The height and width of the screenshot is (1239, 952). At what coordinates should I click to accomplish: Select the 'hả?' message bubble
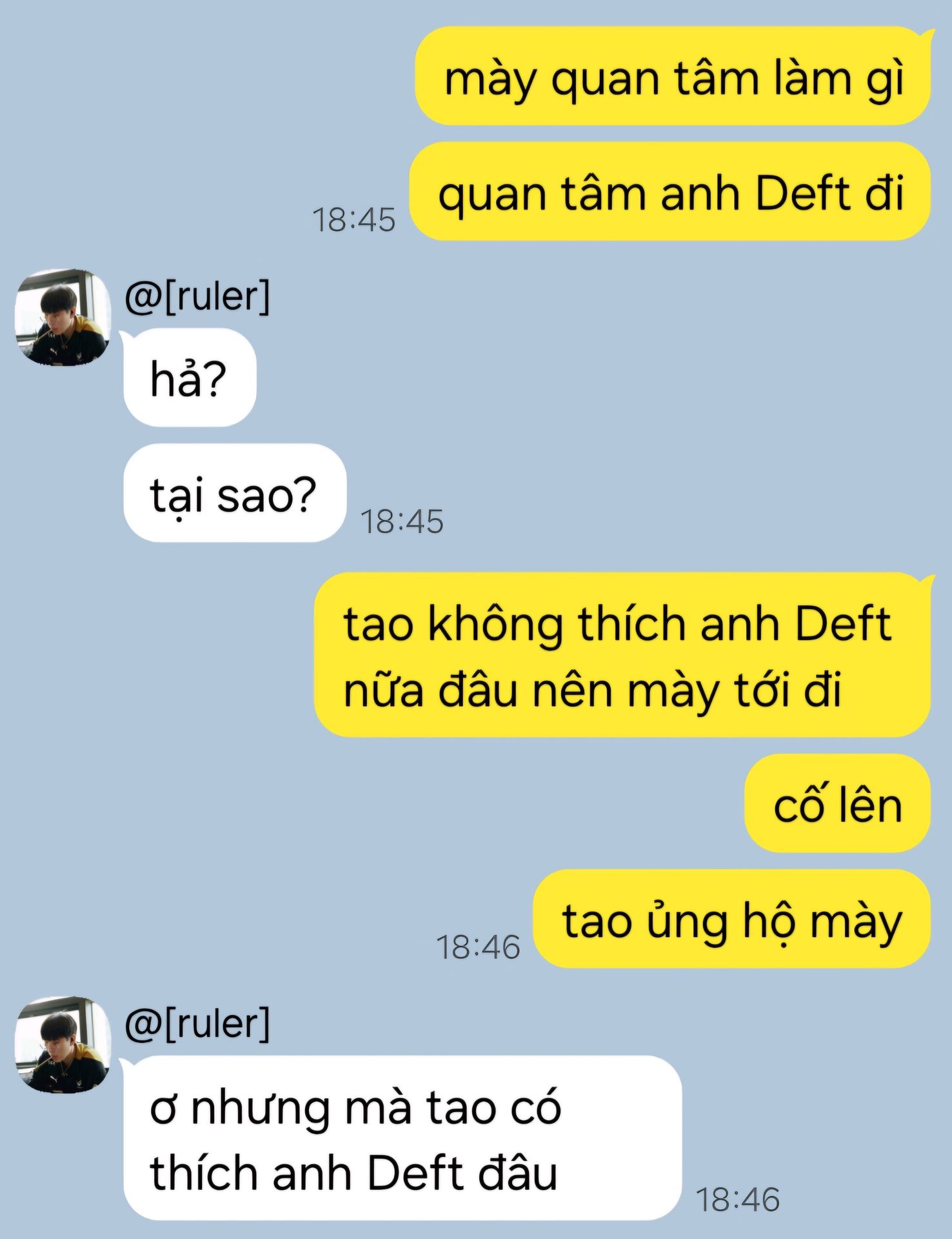(190, 378)
